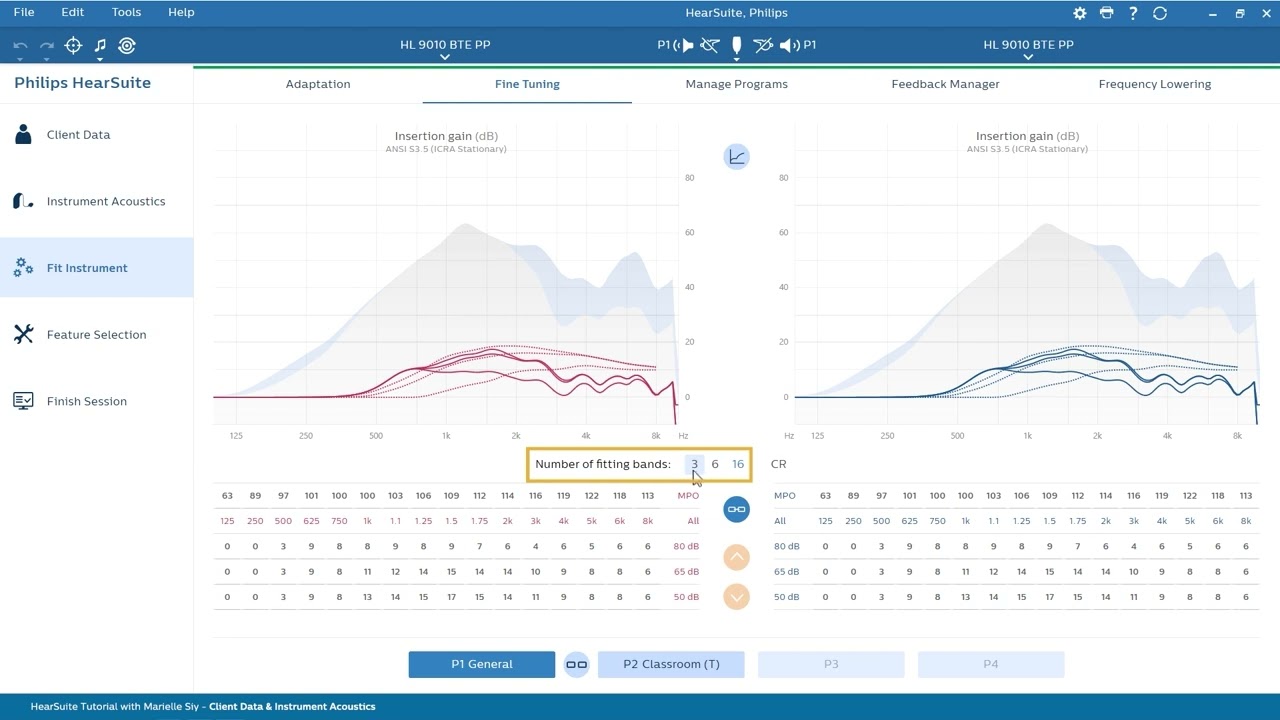Switch to the Fine Tuning tab

(527, 84)
